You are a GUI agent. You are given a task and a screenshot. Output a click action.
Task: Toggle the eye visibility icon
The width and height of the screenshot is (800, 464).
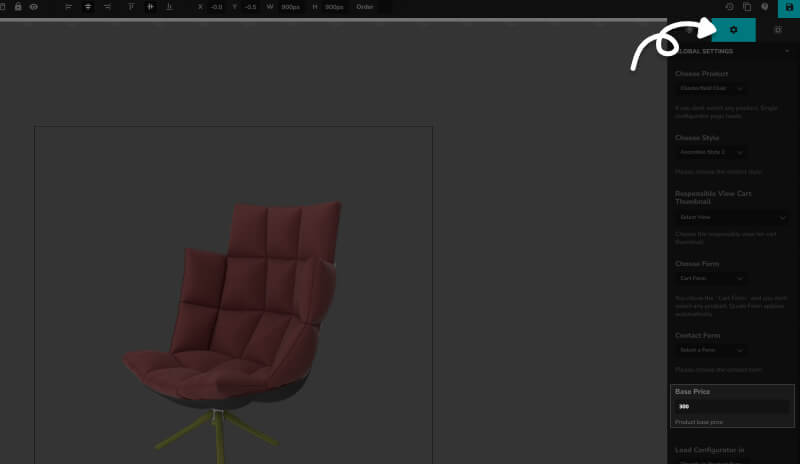coord(34,7)
